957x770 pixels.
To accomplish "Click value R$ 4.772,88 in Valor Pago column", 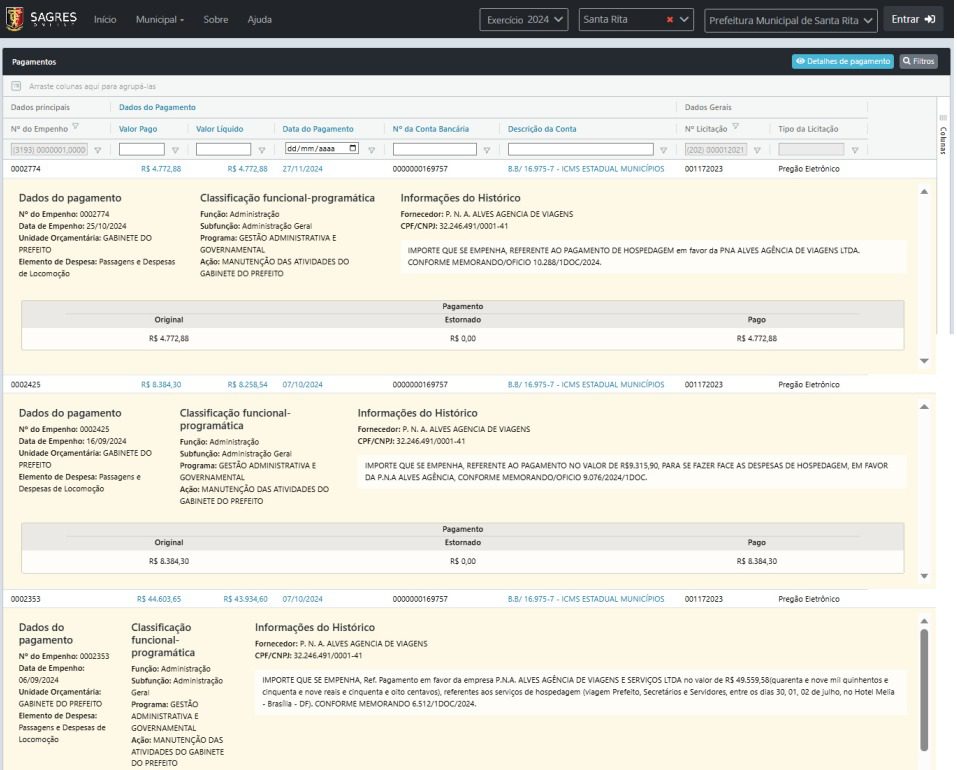I will click(x=161, y=169).
